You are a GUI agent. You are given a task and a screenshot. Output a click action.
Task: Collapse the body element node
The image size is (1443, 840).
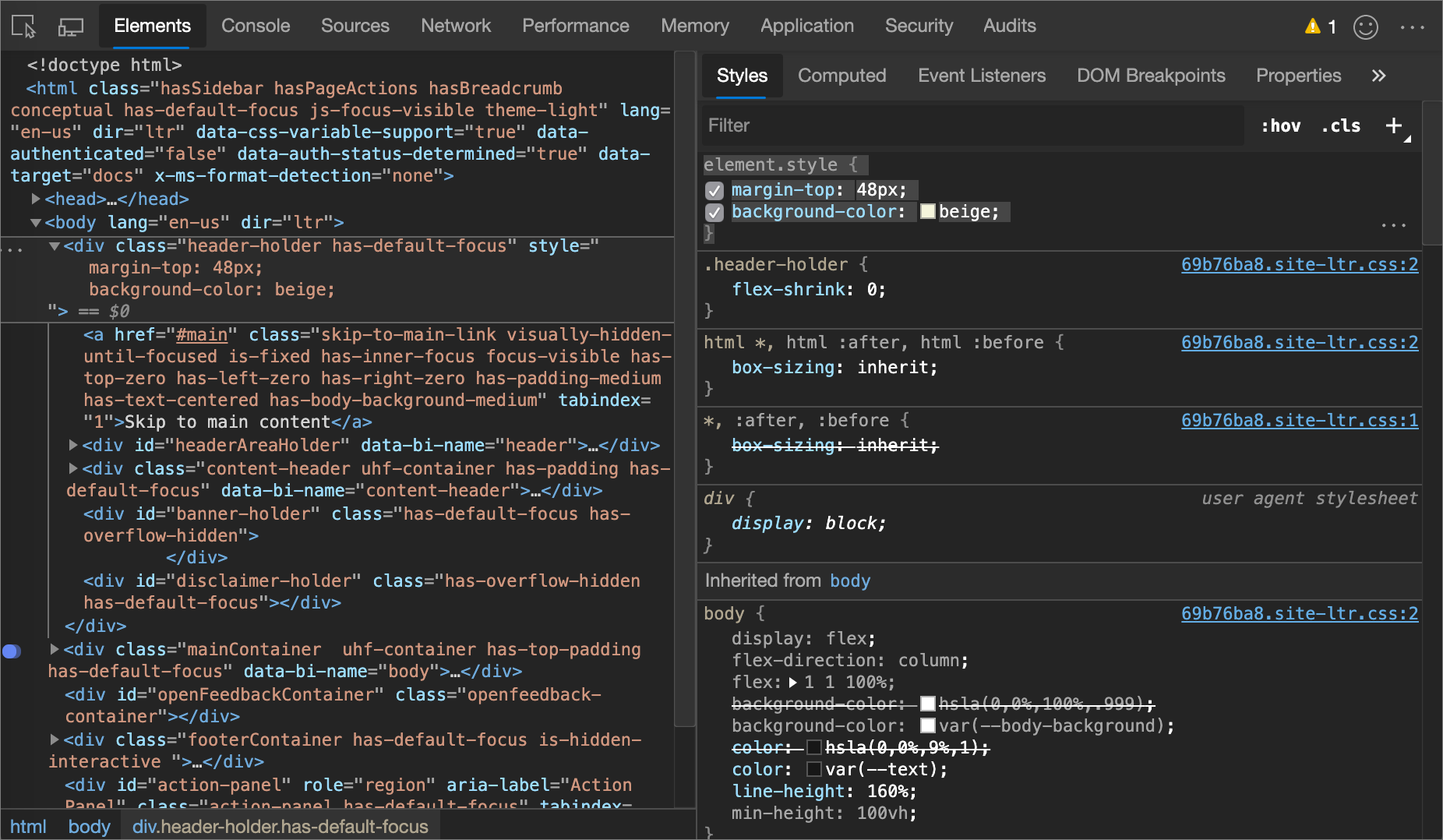click(x=36, y=223)
